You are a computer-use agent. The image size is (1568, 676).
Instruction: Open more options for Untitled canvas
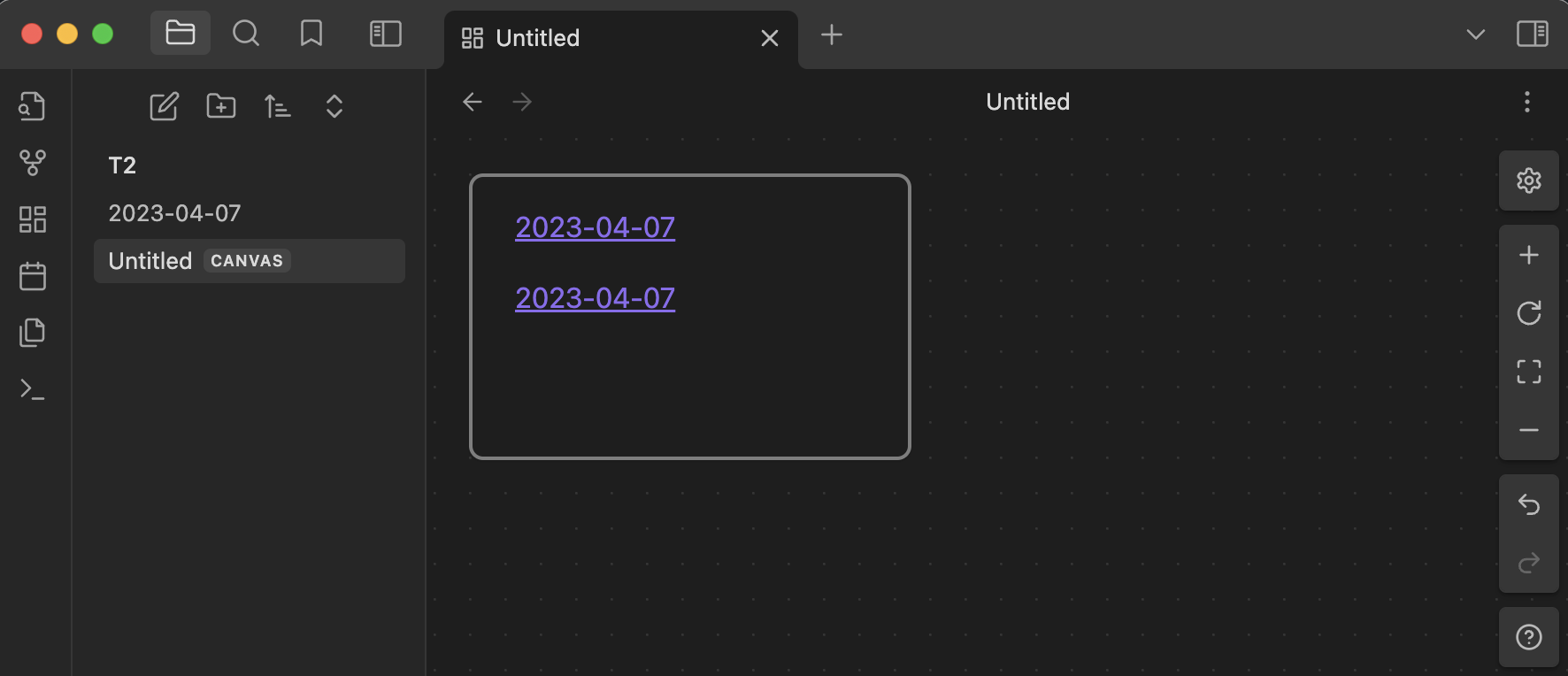click(1526, 102)
